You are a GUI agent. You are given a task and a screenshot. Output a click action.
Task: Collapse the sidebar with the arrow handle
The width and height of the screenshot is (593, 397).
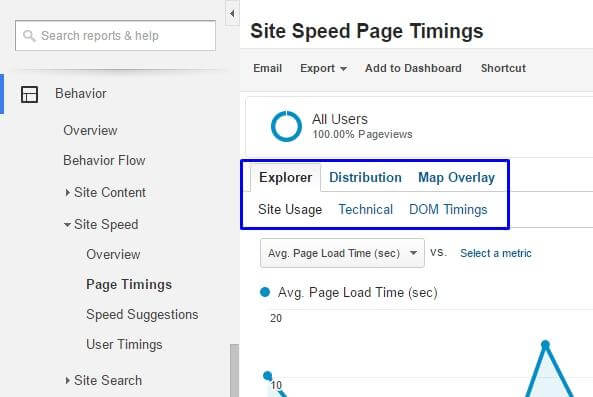pyautogui.click(x=232, y=13)
